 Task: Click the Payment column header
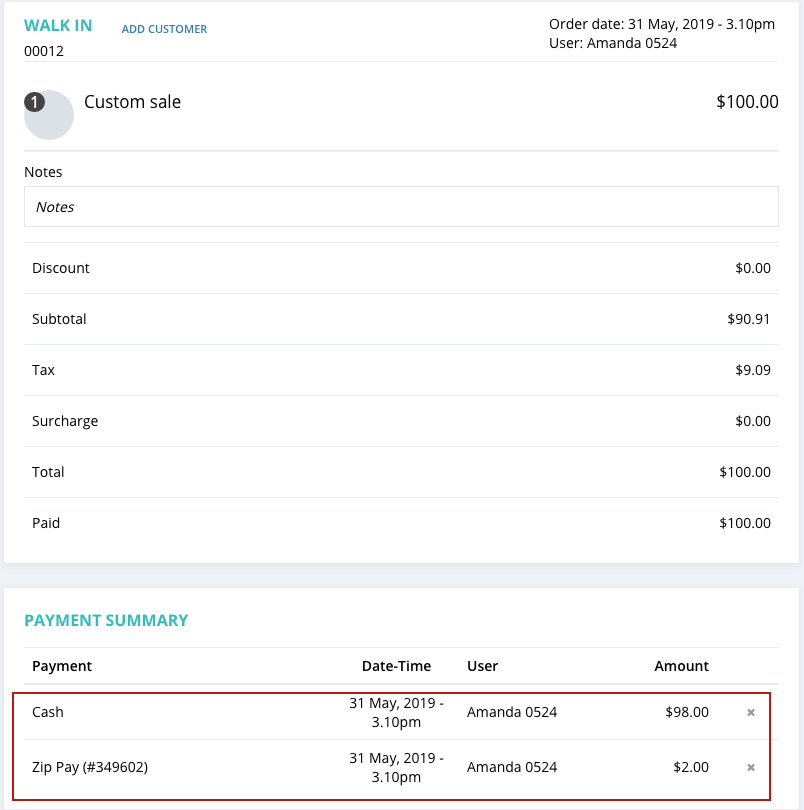pyautogui.click(x=62, y=666)
